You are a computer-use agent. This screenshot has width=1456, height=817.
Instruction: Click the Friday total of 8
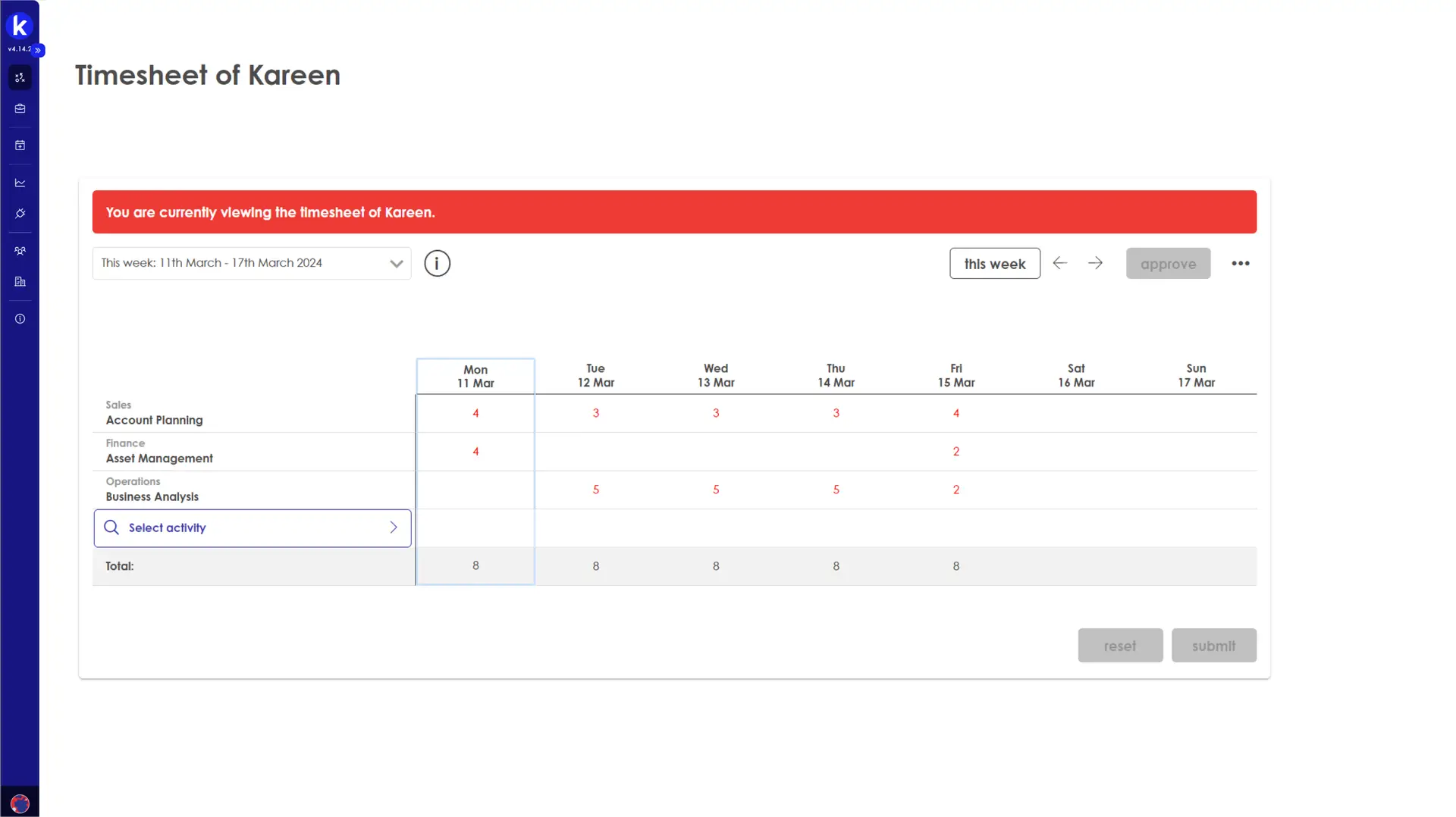(x=955, y=566)
